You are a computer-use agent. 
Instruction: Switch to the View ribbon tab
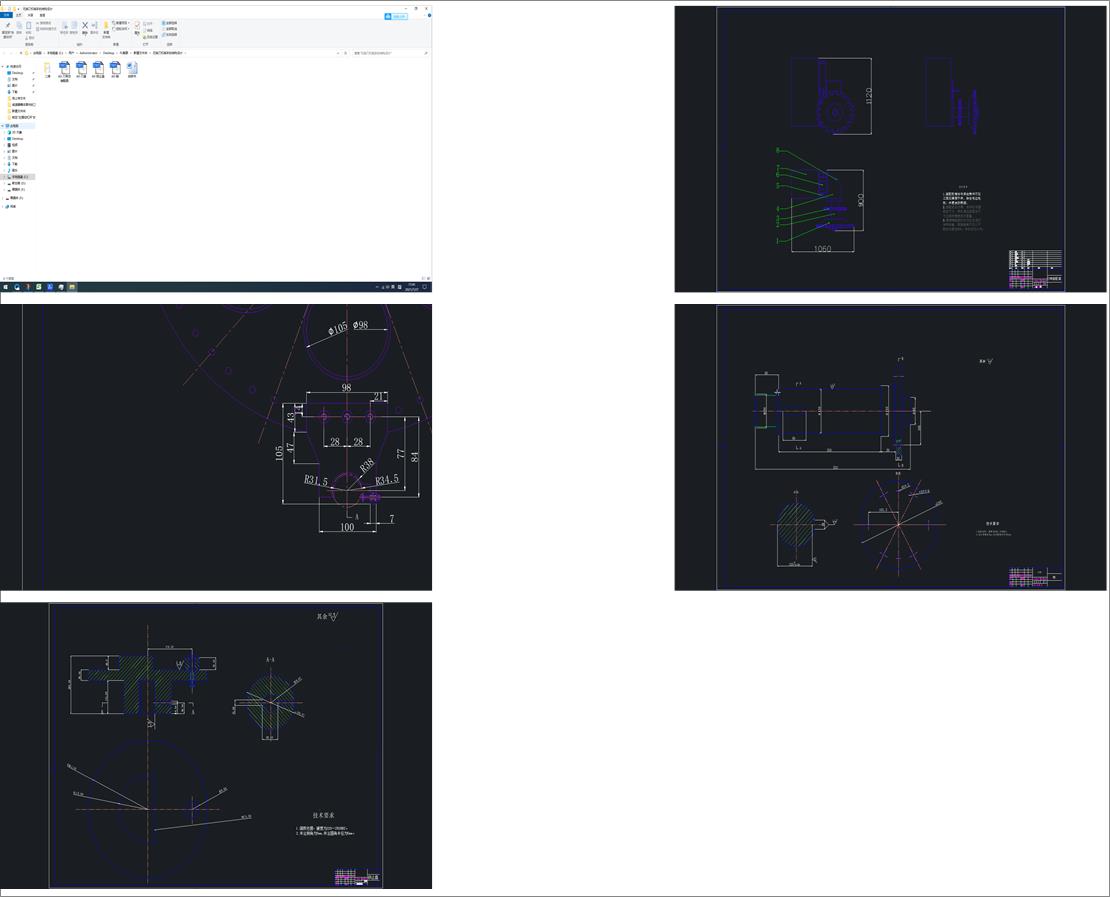(x=41, y=16)
